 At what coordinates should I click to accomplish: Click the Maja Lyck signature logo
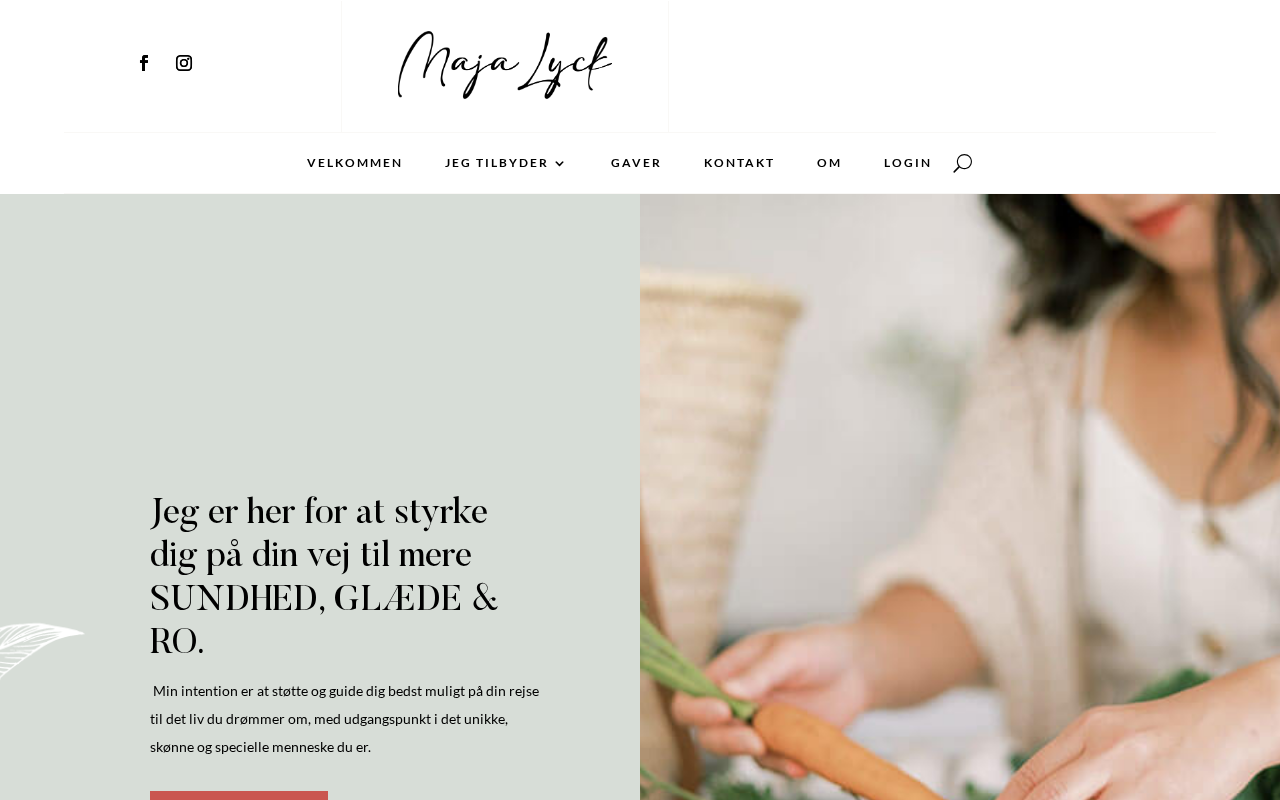[505, 65]
